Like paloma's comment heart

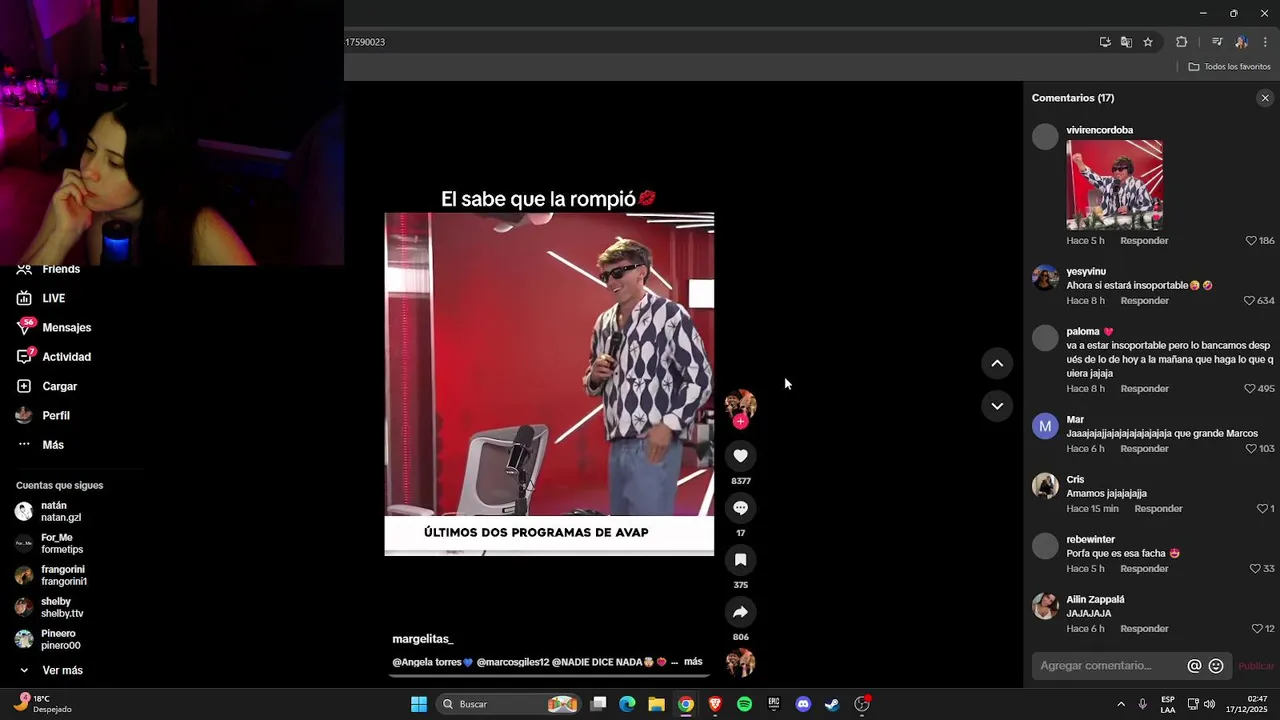tap(1249, 389)
